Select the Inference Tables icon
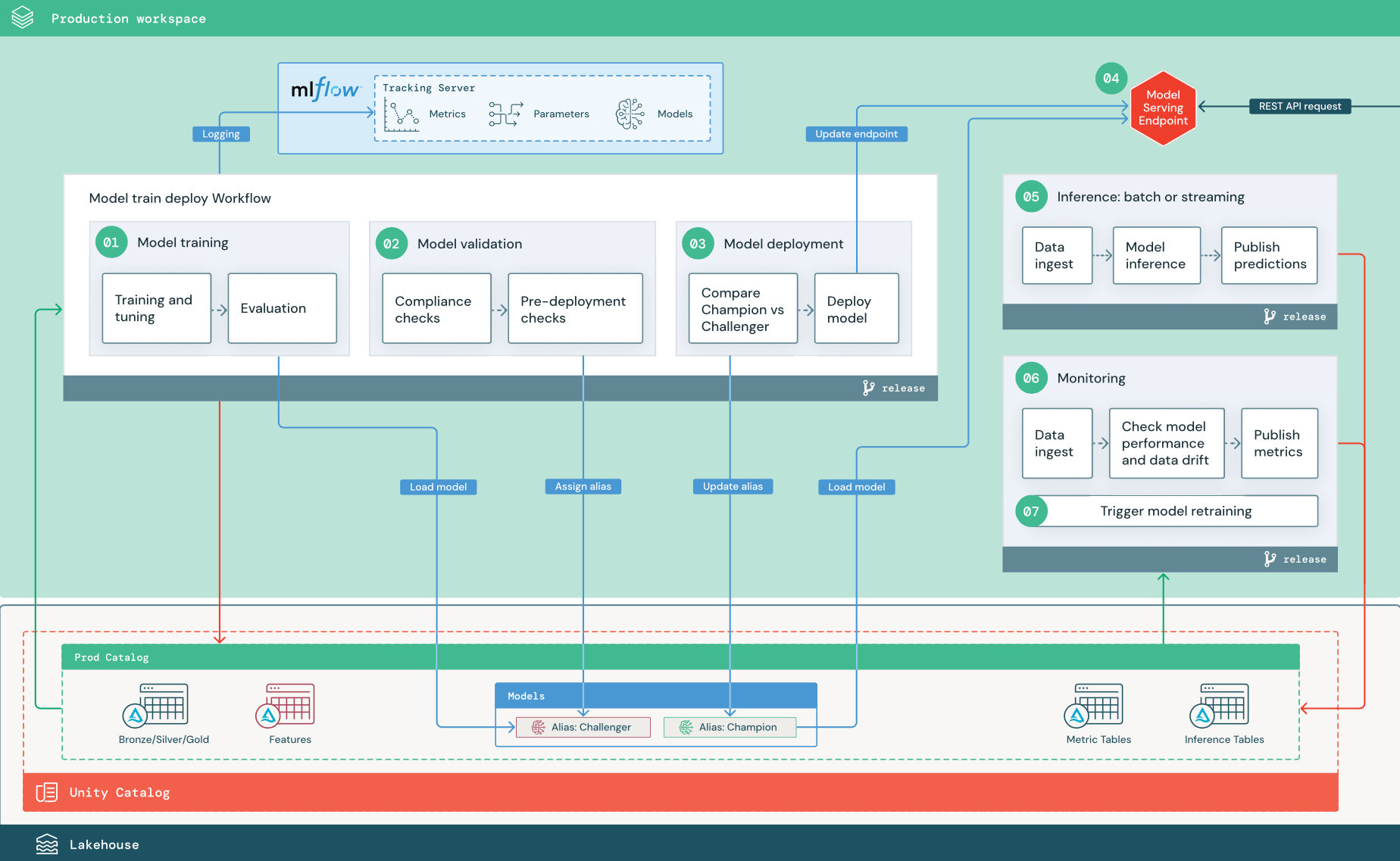The image size is (1400, 861). [1221, 706]
